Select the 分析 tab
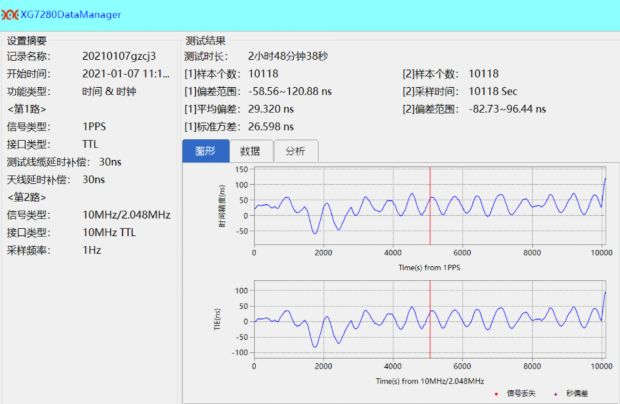This screenshot has width=620, height=404. tap(296, 150)
